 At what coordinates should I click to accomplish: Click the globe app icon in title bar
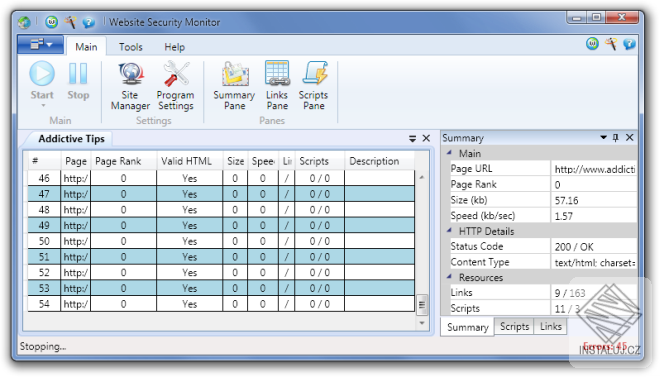click(x=24, y=22)
